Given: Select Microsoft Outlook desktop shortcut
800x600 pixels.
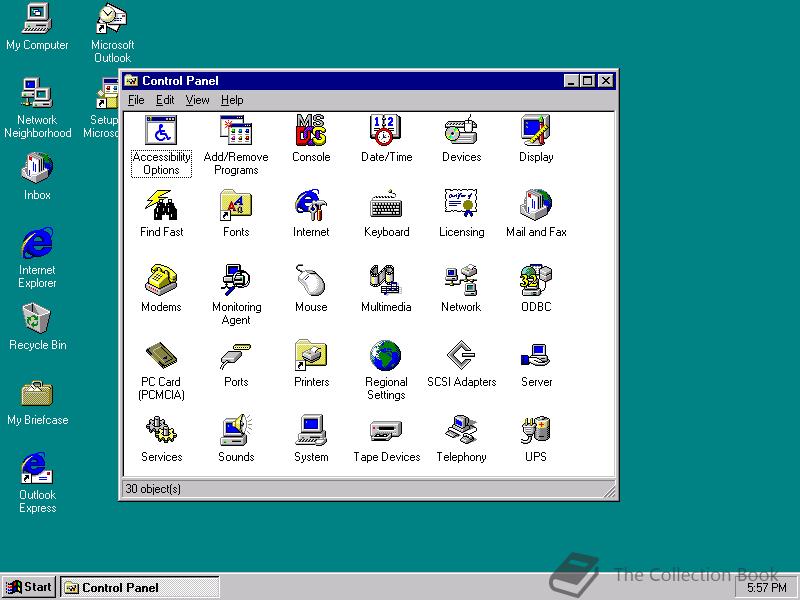Looking at the screenshot, I should pos(112,33).
